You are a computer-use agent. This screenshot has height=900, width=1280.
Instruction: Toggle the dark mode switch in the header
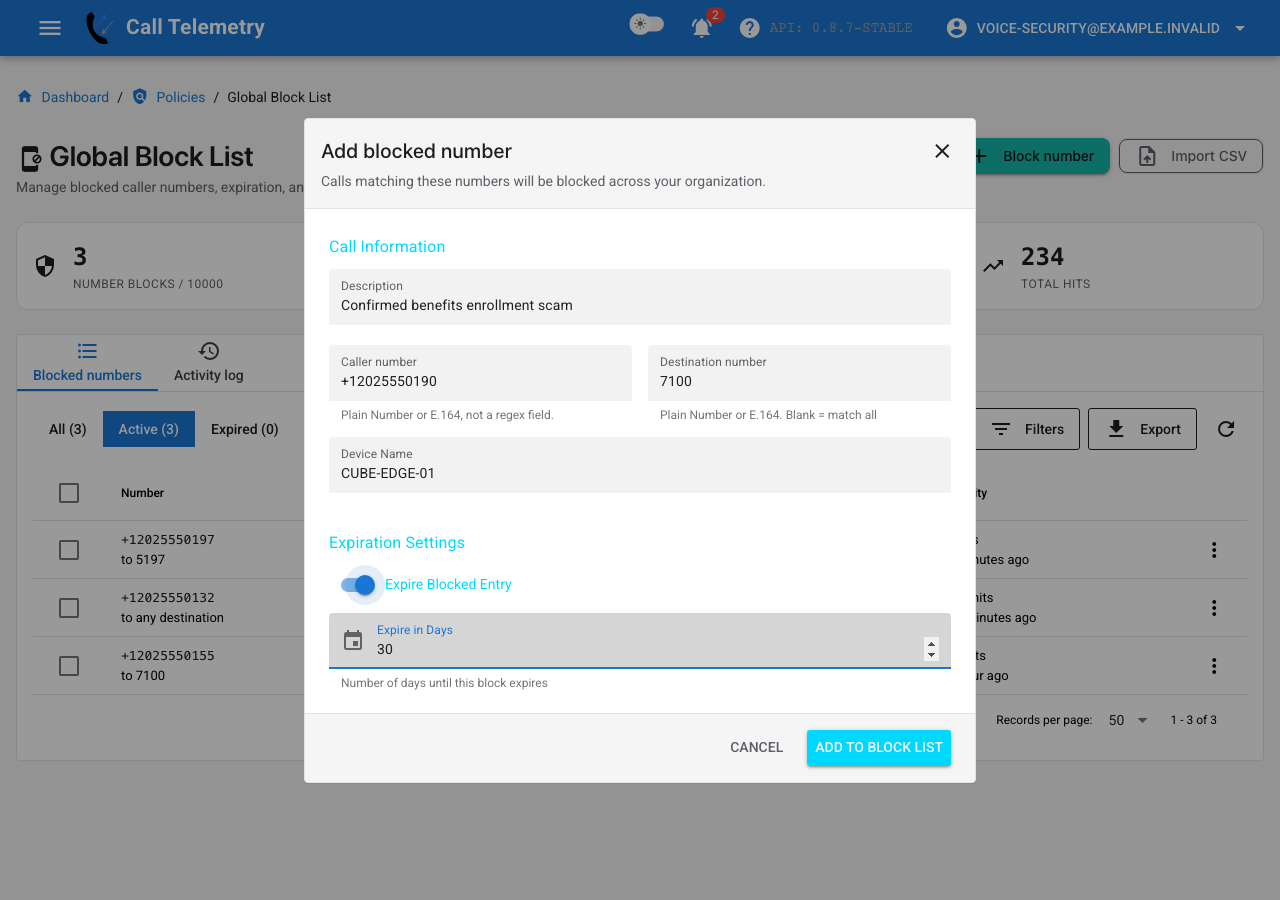coord(646,24)
